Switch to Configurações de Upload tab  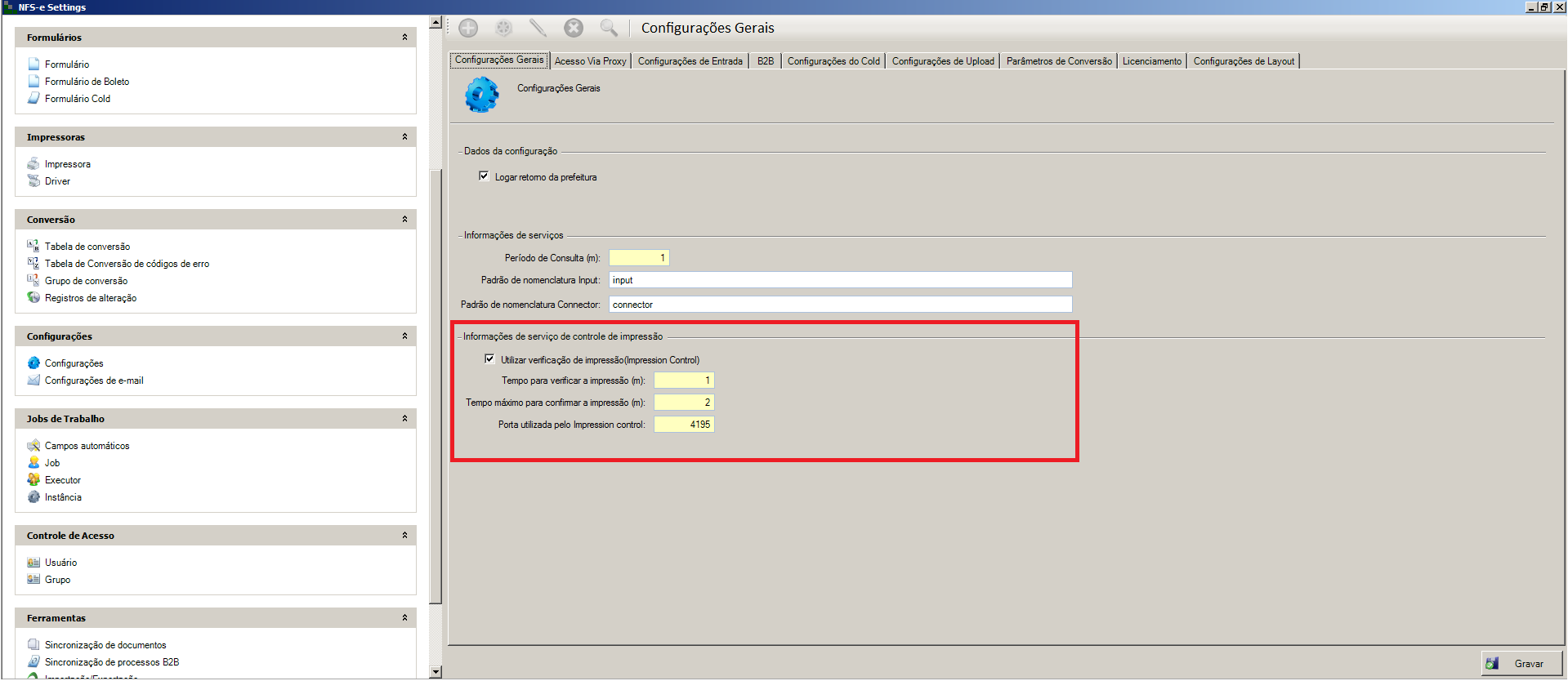[x=943, y=61]
